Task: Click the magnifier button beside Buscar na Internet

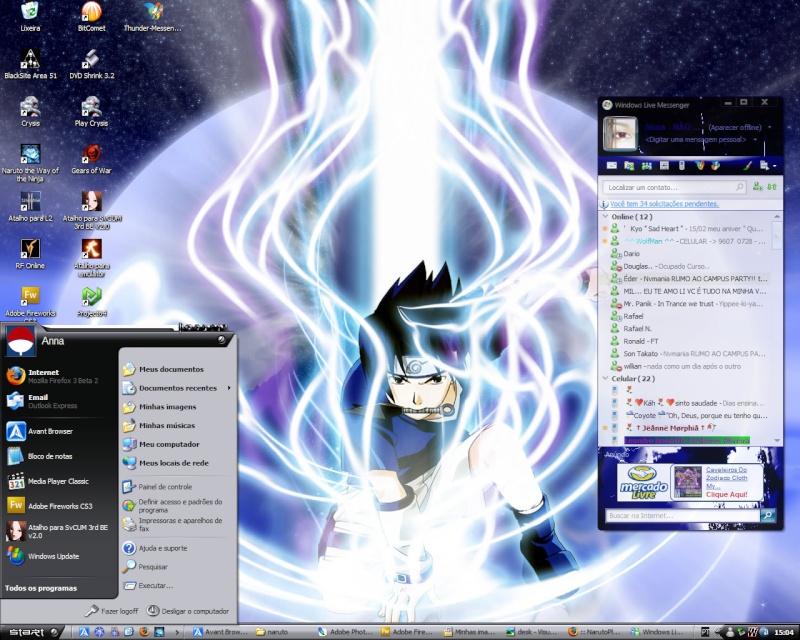Action: (x=768, y=515)
